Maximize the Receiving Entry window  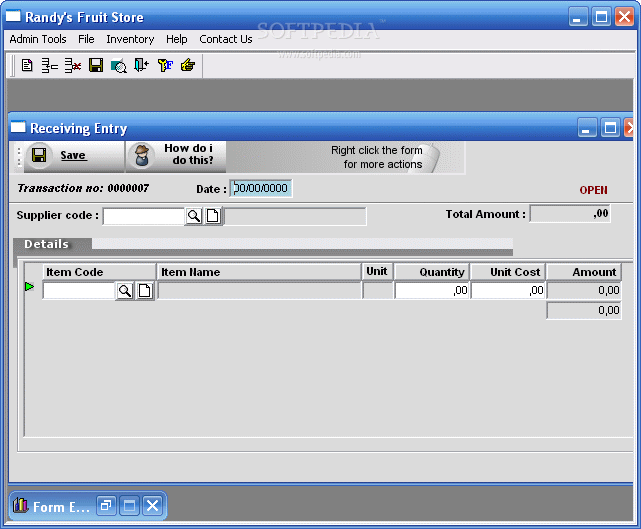click(x=610, y=128)
